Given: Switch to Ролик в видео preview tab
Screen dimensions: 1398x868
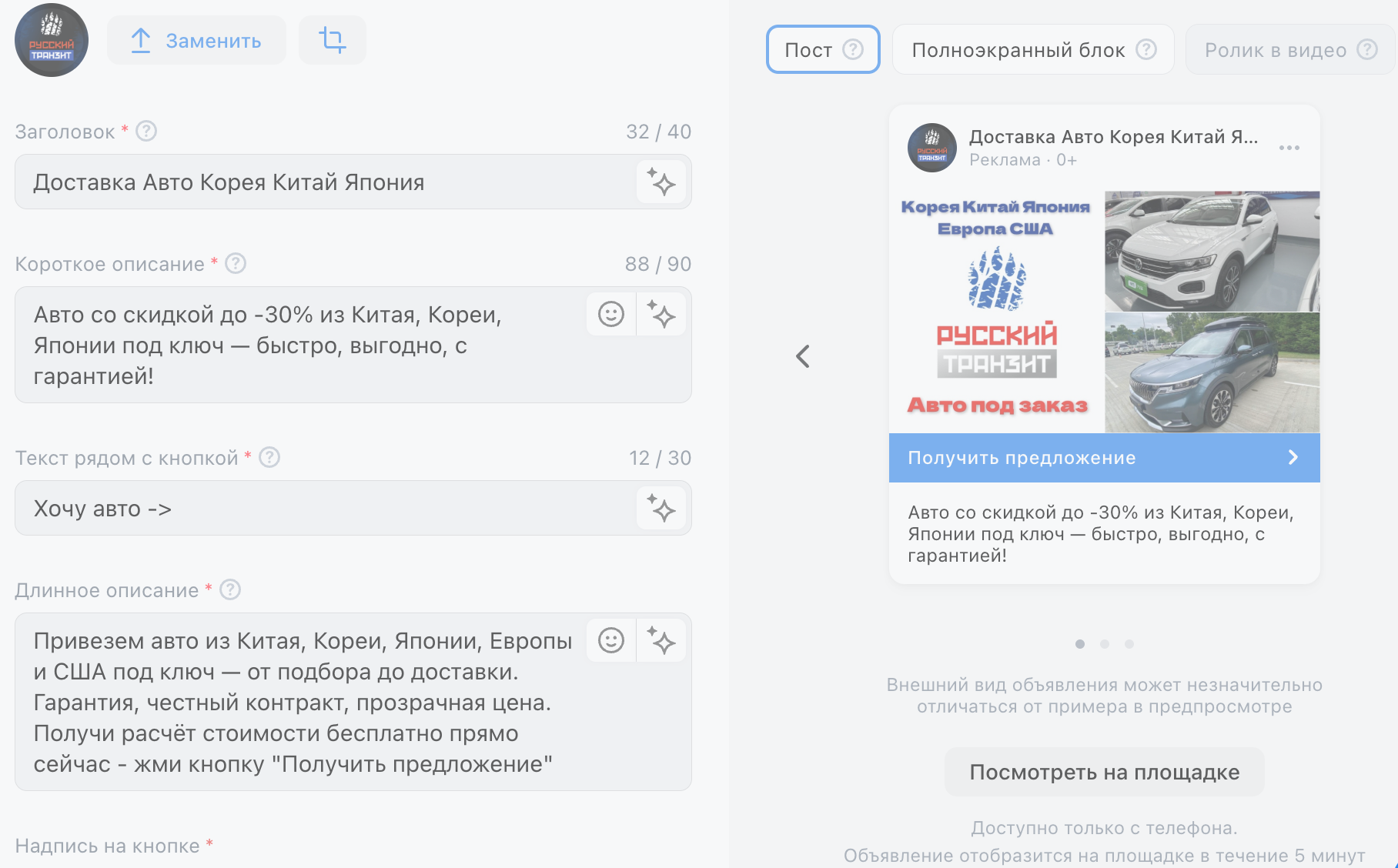Looking at the screenshot, I should (x=1290, y=50).
